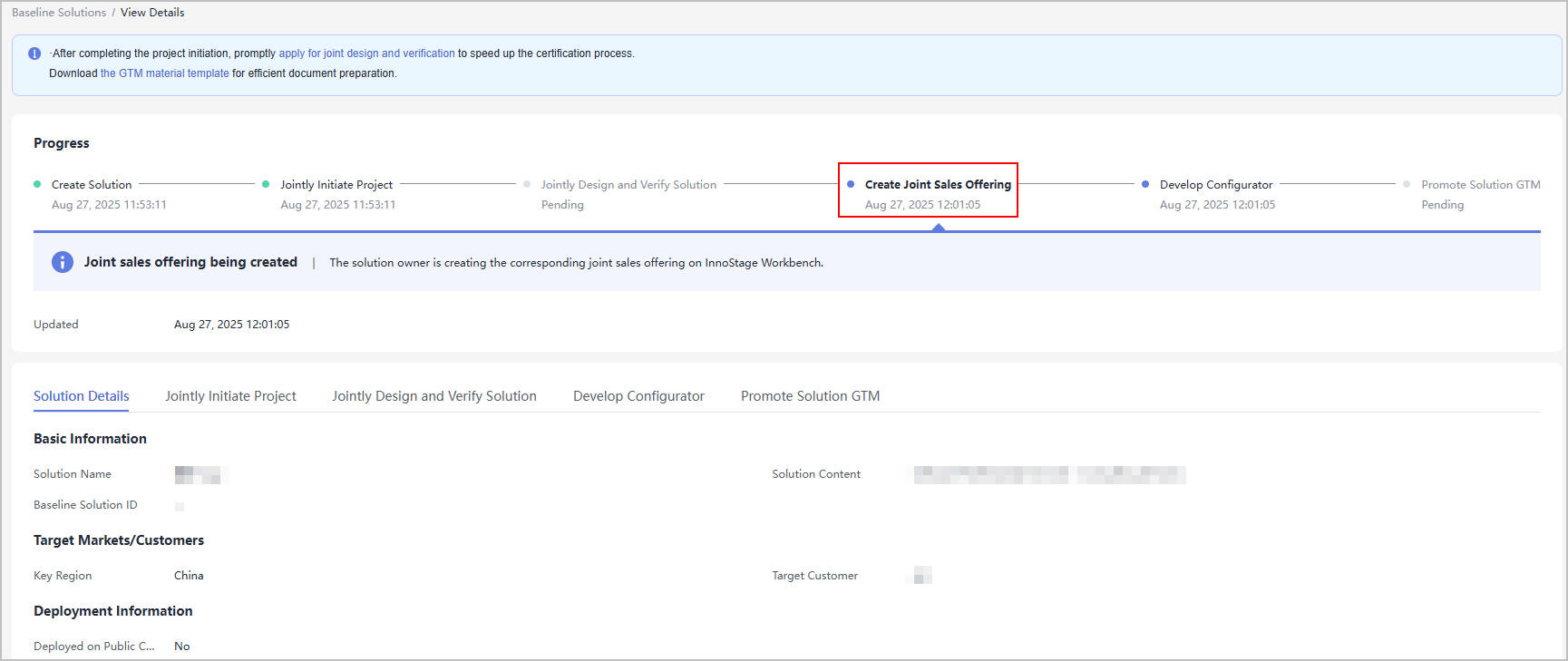Click the green dot for Jointly Initiate Project step
Screen dimensions: 1568x661
pos(266,184)
